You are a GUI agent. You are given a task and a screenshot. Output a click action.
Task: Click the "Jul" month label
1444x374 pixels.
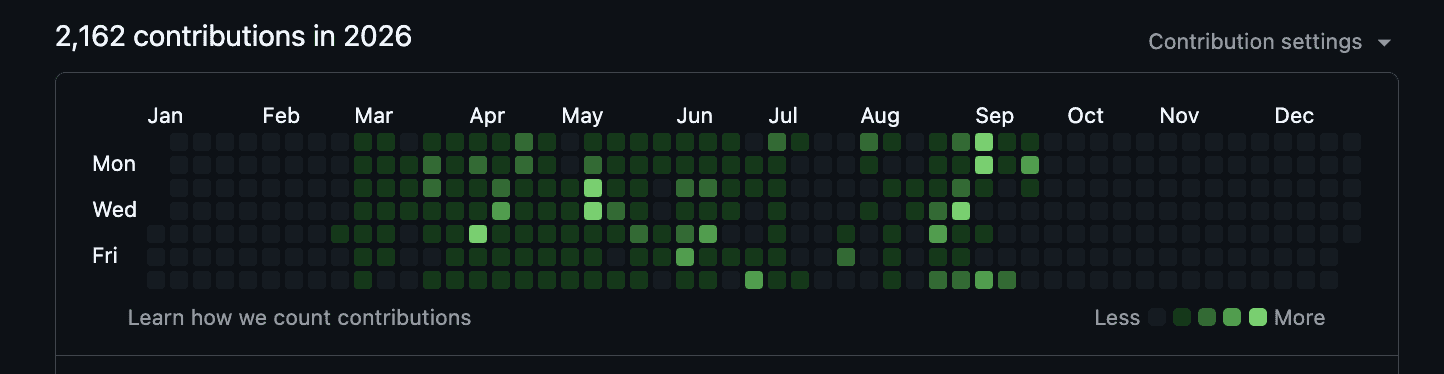pyautogui.click(x=783, y=116)
